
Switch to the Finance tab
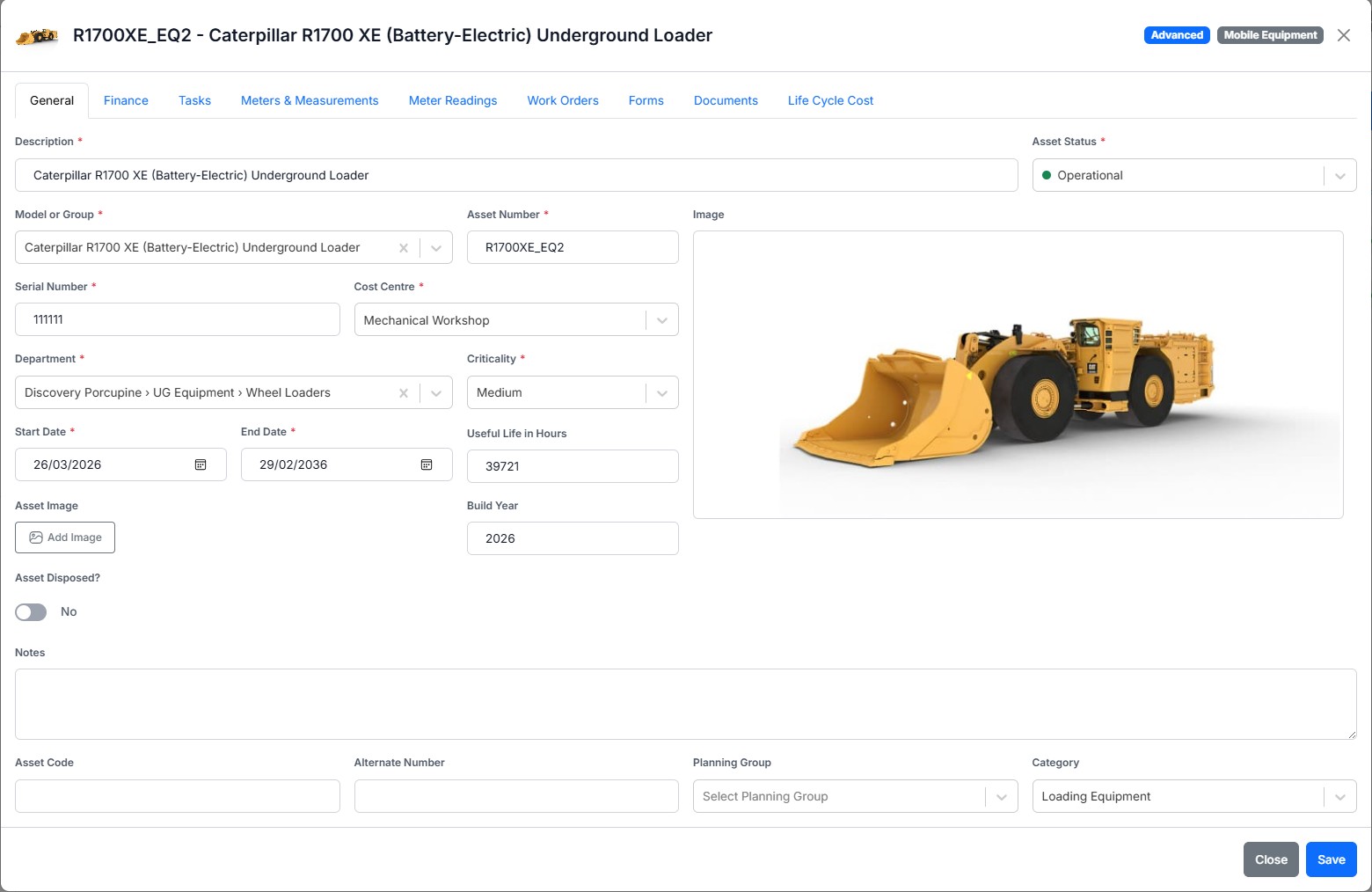click(x=126, y=101)
